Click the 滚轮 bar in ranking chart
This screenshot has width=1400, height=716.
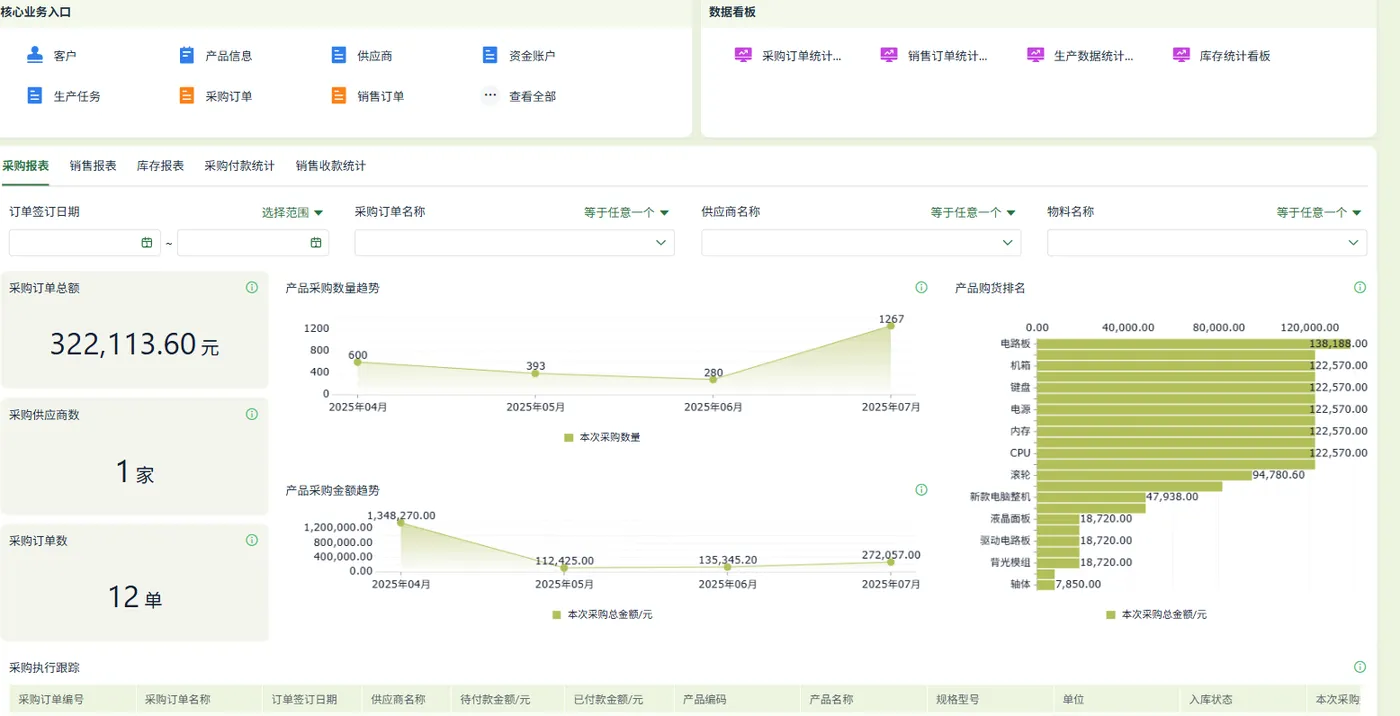pyautogui.click(x=1144, y=474)
